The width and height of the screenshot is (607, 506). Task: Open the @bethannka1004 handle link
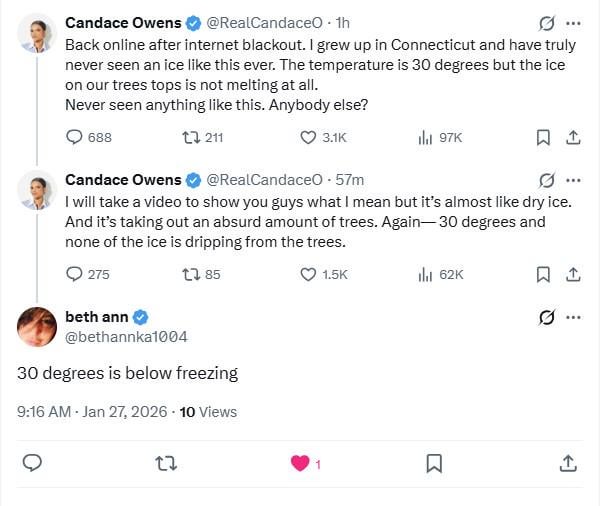pyautogui.click(x=126, y=337)
